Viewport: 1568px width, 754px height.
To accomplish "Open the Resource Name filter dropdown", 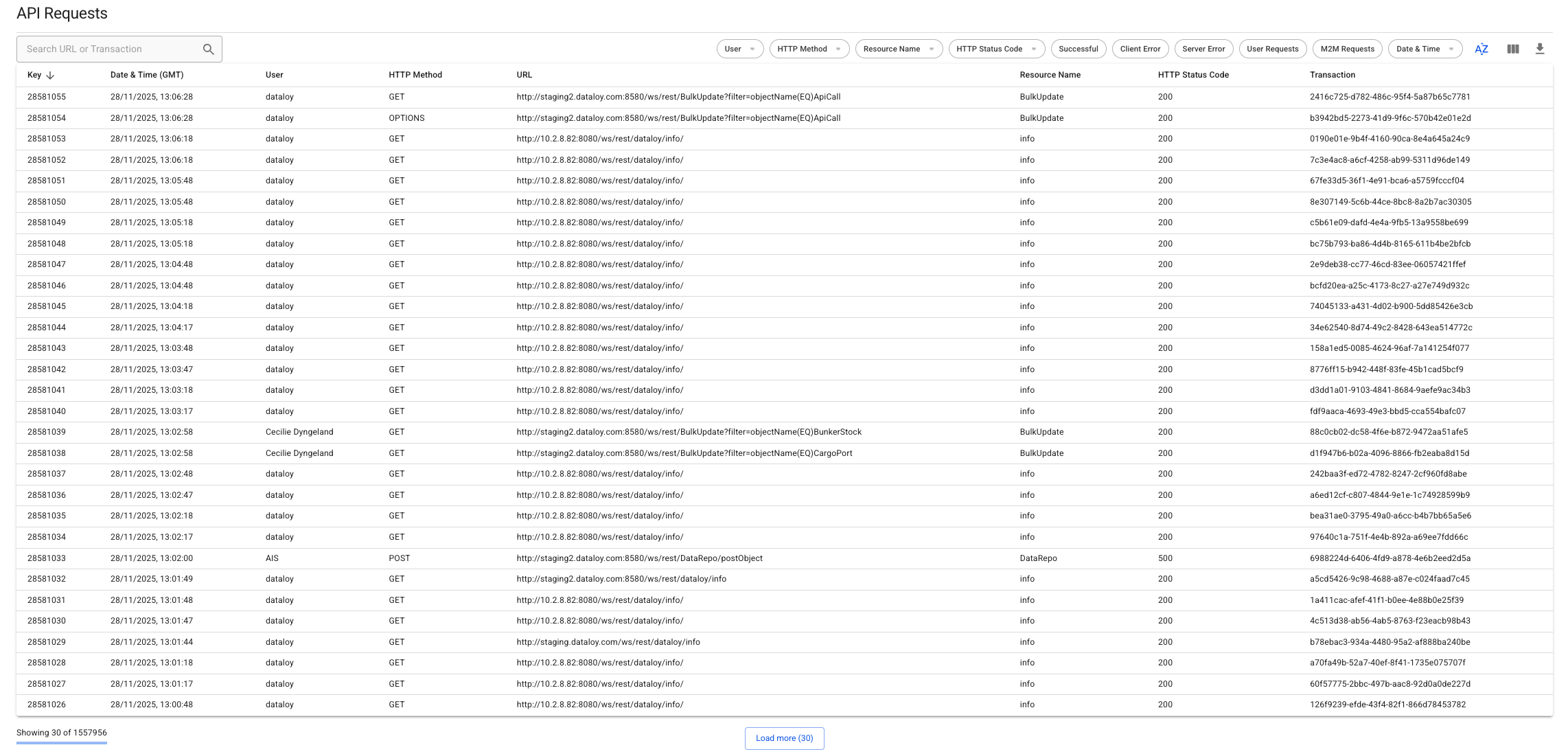I will (x=898, y=49).
